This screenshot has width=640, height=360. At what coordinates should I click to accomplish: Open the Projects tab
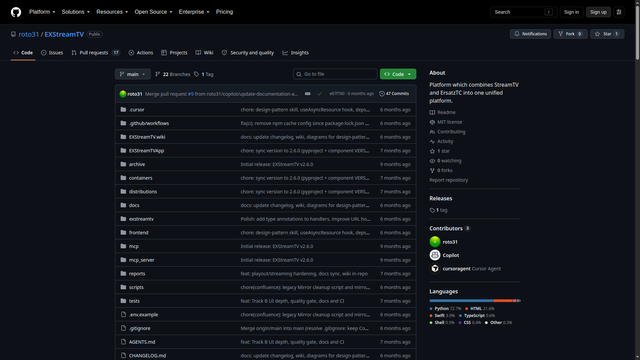click(174, 53)
